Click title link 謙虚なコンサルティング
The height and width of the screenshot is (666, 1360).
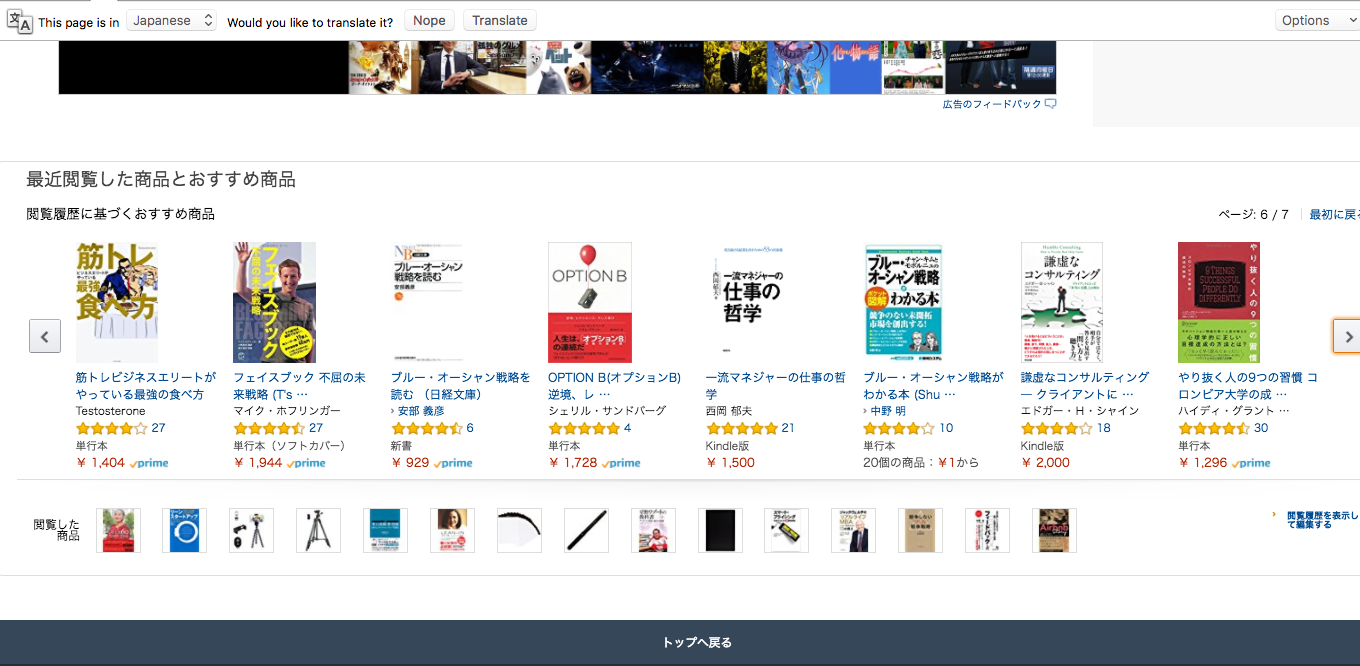(x=1085, y=386)
